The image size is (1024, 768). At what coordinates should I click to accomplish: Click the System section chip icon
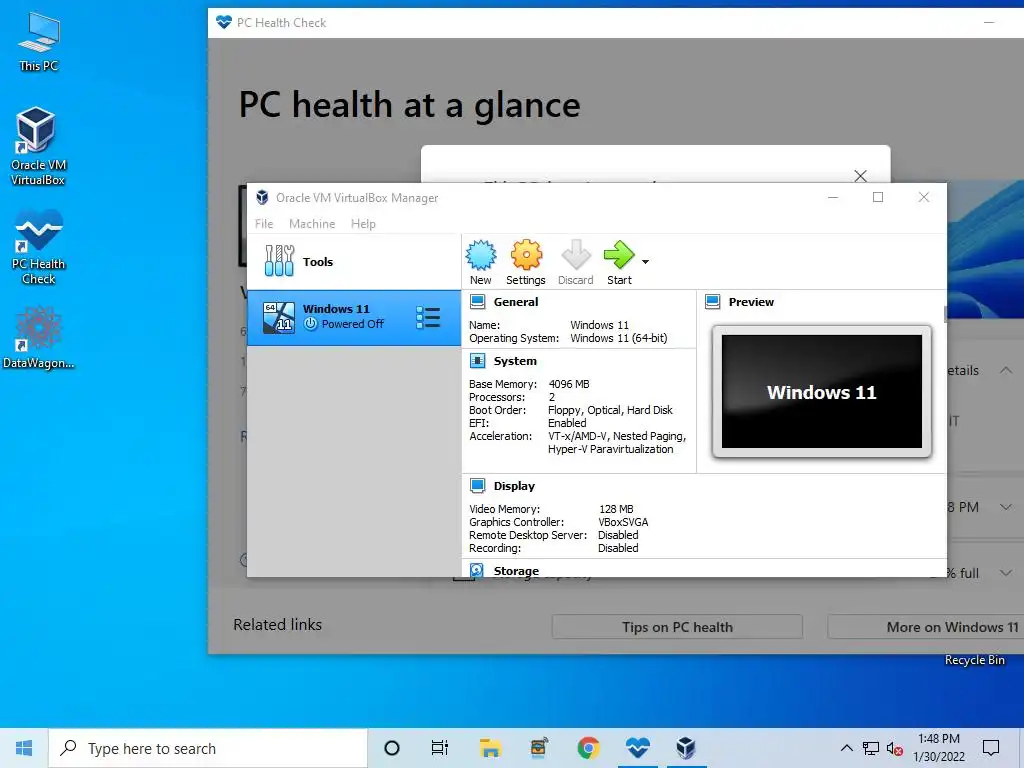click(478, 361)
